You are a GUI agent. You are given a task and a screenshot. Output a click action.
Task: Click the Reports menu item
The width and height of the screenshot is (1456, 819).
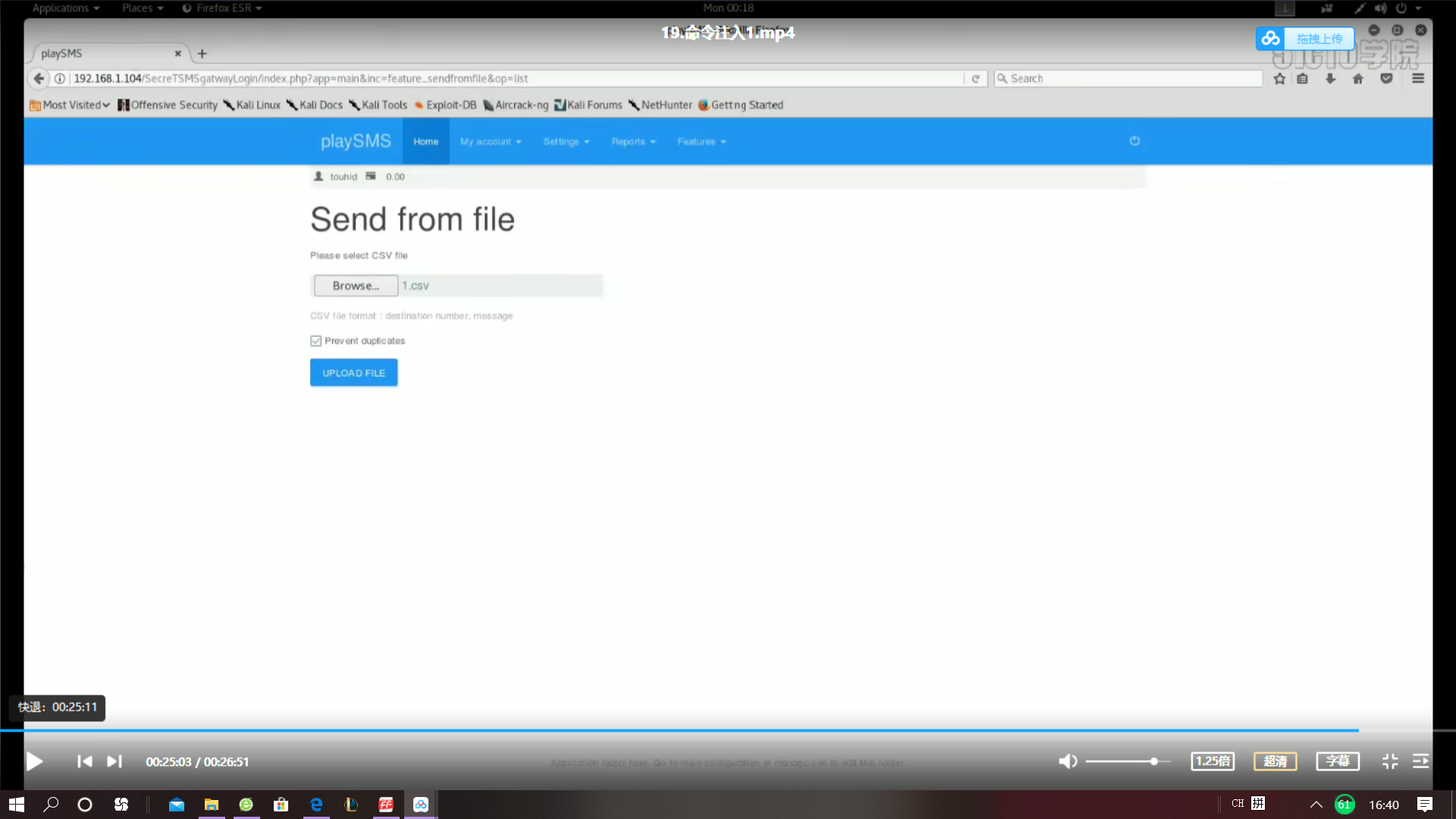coord(632,141)
